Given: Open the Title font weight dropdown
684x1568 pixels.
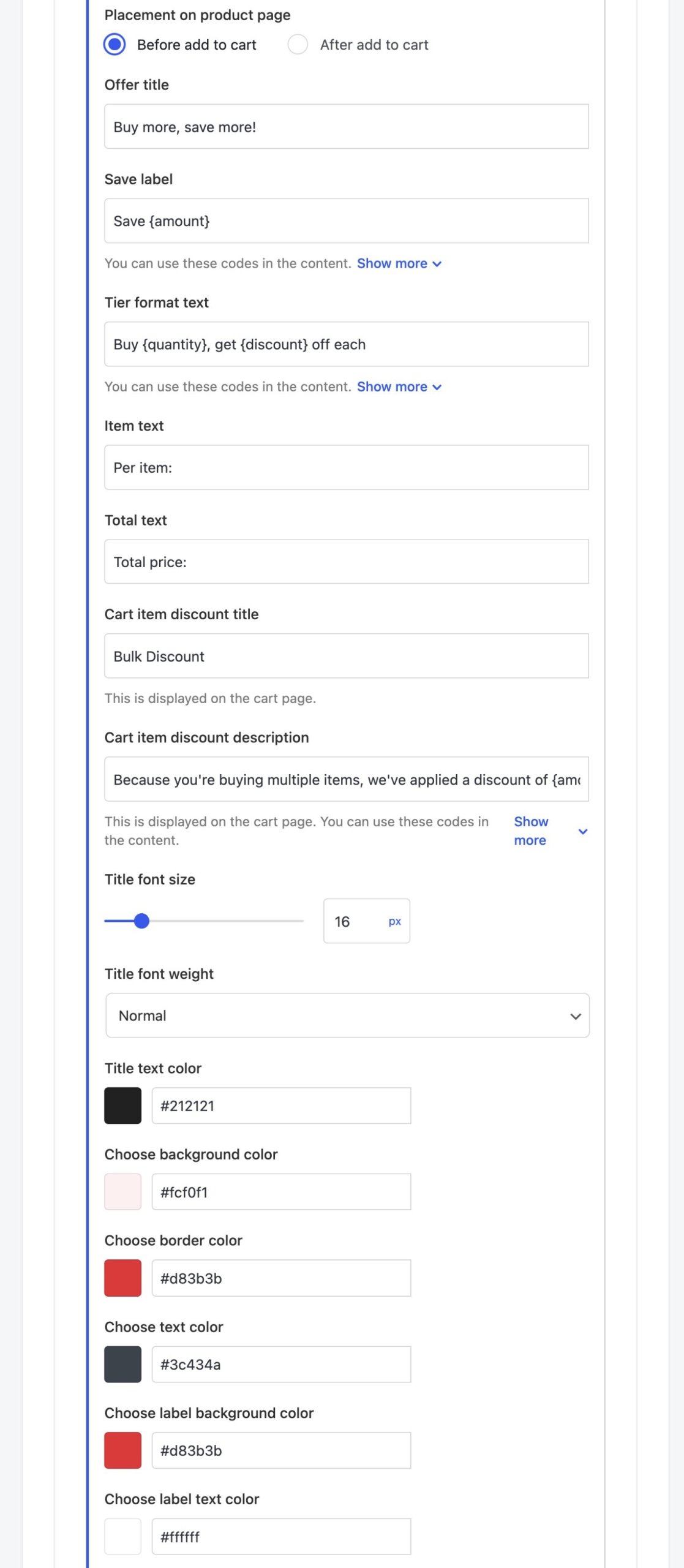Looking at the screenshot, I should [347, 1015].
